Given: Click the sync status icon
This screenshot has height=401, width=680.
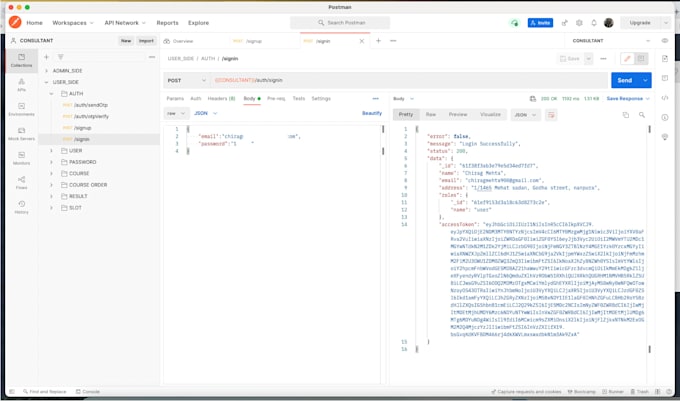Looking at the screenshot, I should (x=514, y=23).
